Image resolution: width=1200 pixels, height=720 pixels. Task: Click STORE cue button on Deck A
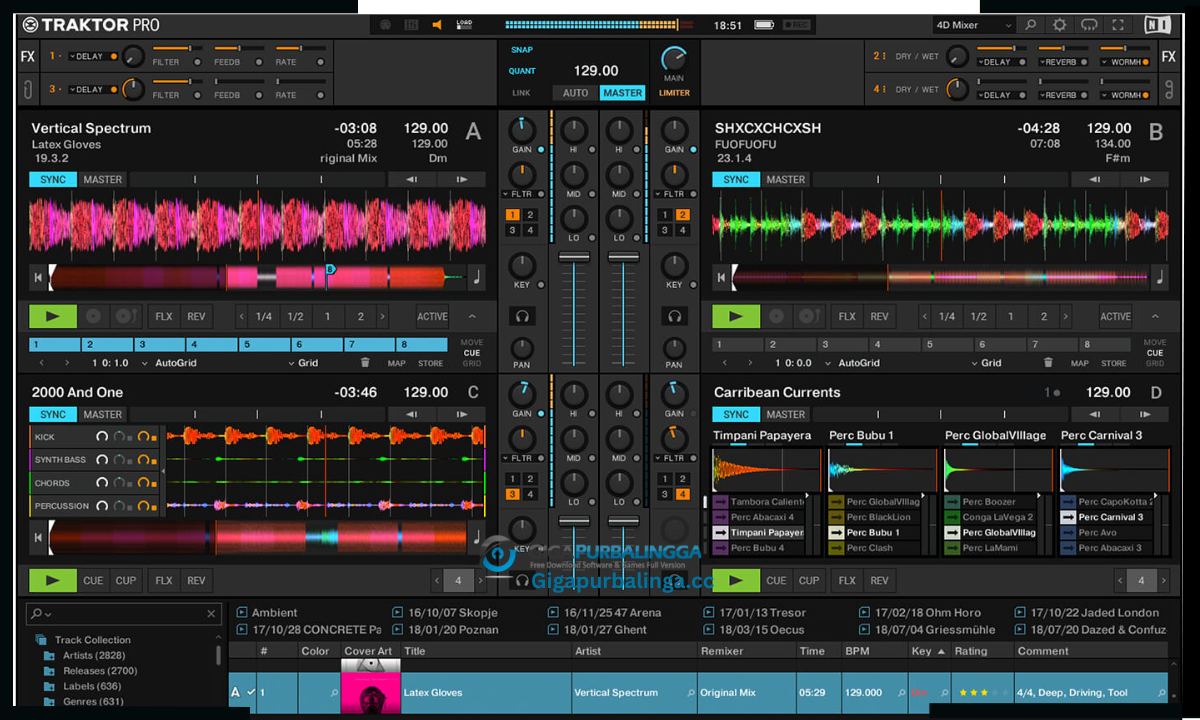[x=431, y=363]
